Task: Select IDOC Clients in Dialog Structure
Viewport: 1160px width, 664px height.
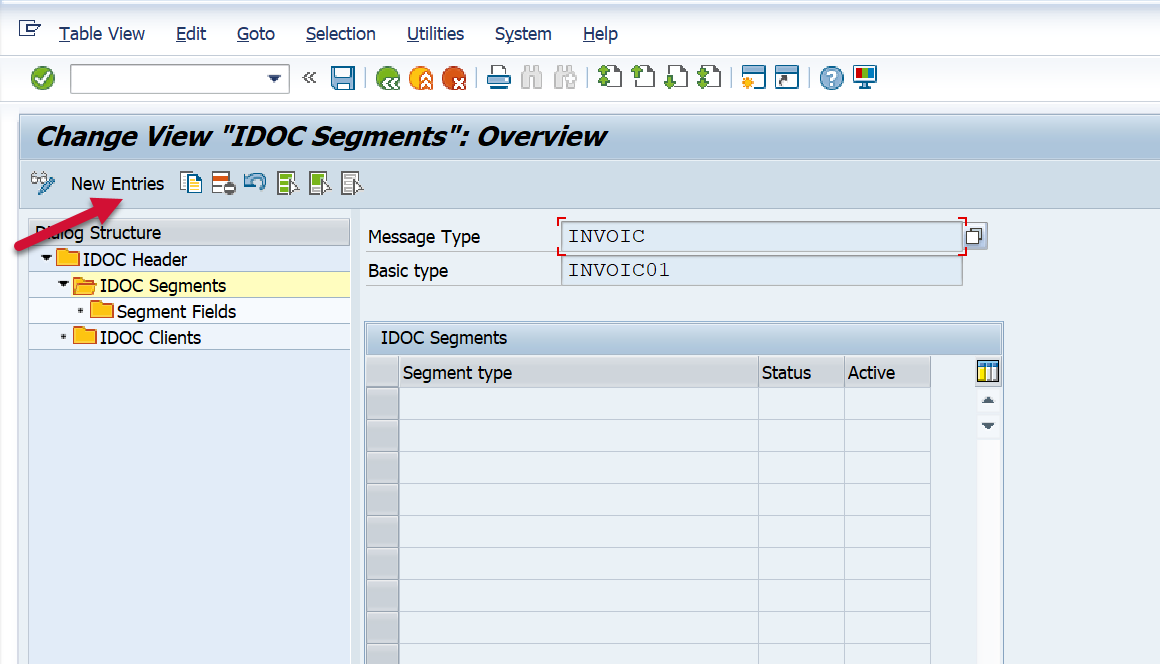Action: [150, 338]
